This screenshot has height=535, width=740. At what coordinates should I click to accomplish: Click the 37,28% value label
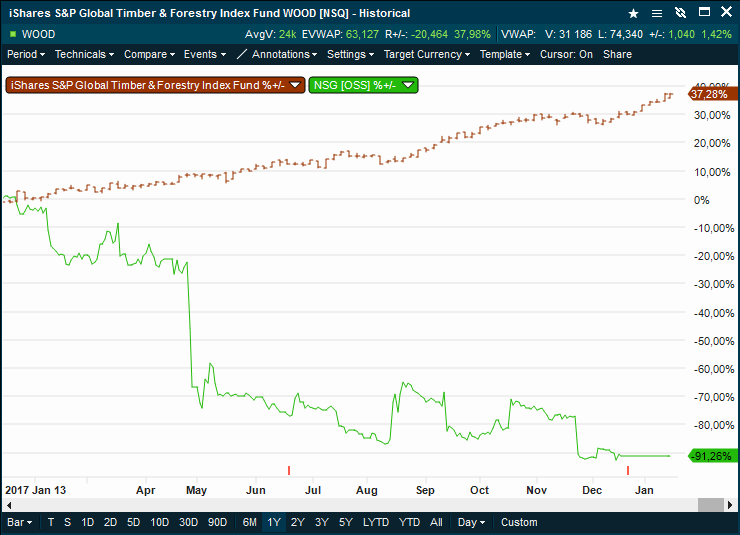[714, 94]
